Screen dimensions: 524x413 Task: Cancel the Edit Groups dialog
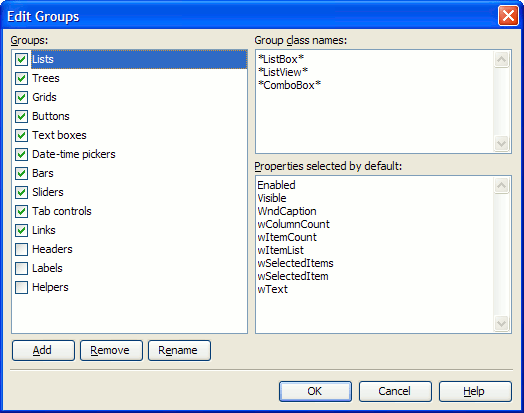(395, 391)
